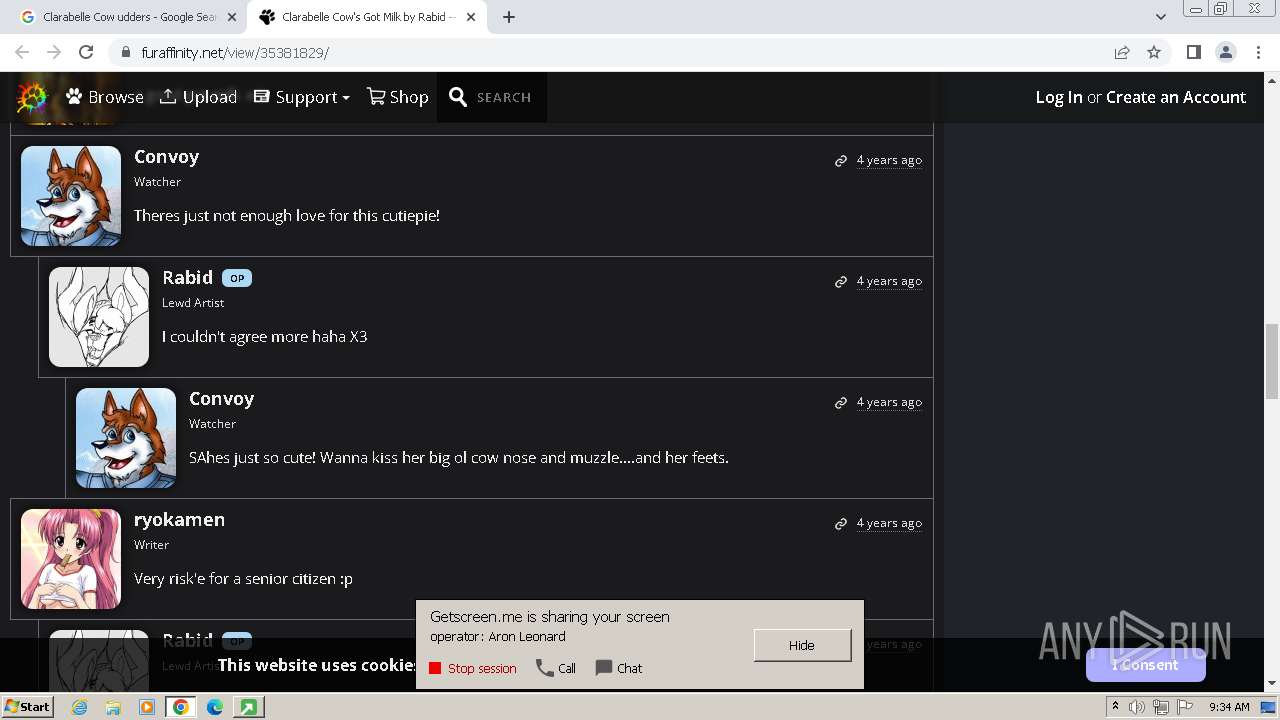Click the OP badge beside Rabid
This screenshot has width=1280, height=720.
237,279
